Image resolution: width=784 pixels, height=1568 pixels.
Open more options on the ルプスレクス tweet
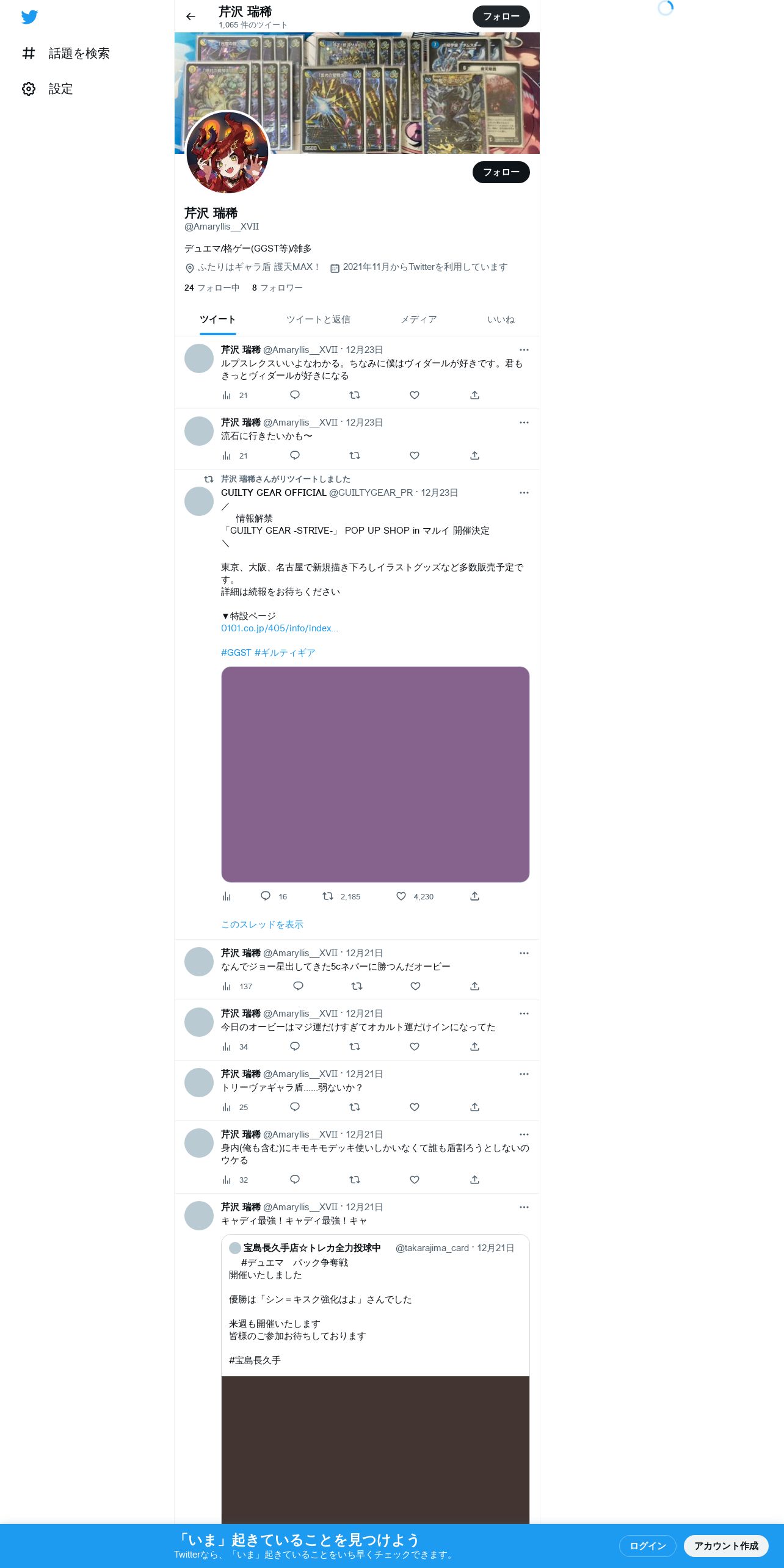coord(524,350)
